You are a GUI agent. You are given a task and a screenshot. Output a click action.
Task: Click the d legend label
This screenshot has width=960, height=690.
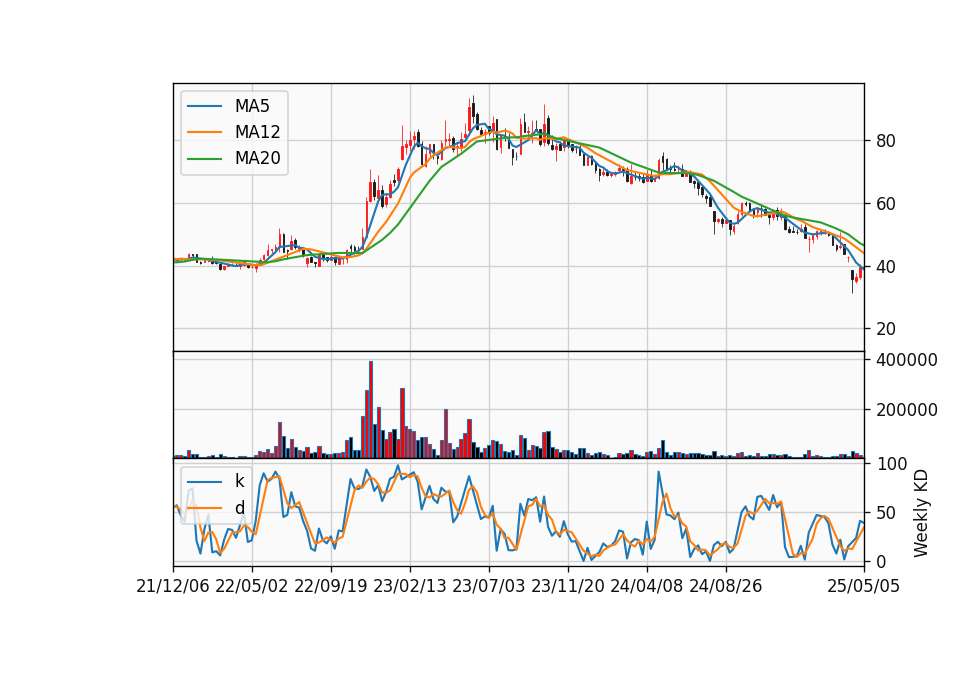(x=239, y=508)
